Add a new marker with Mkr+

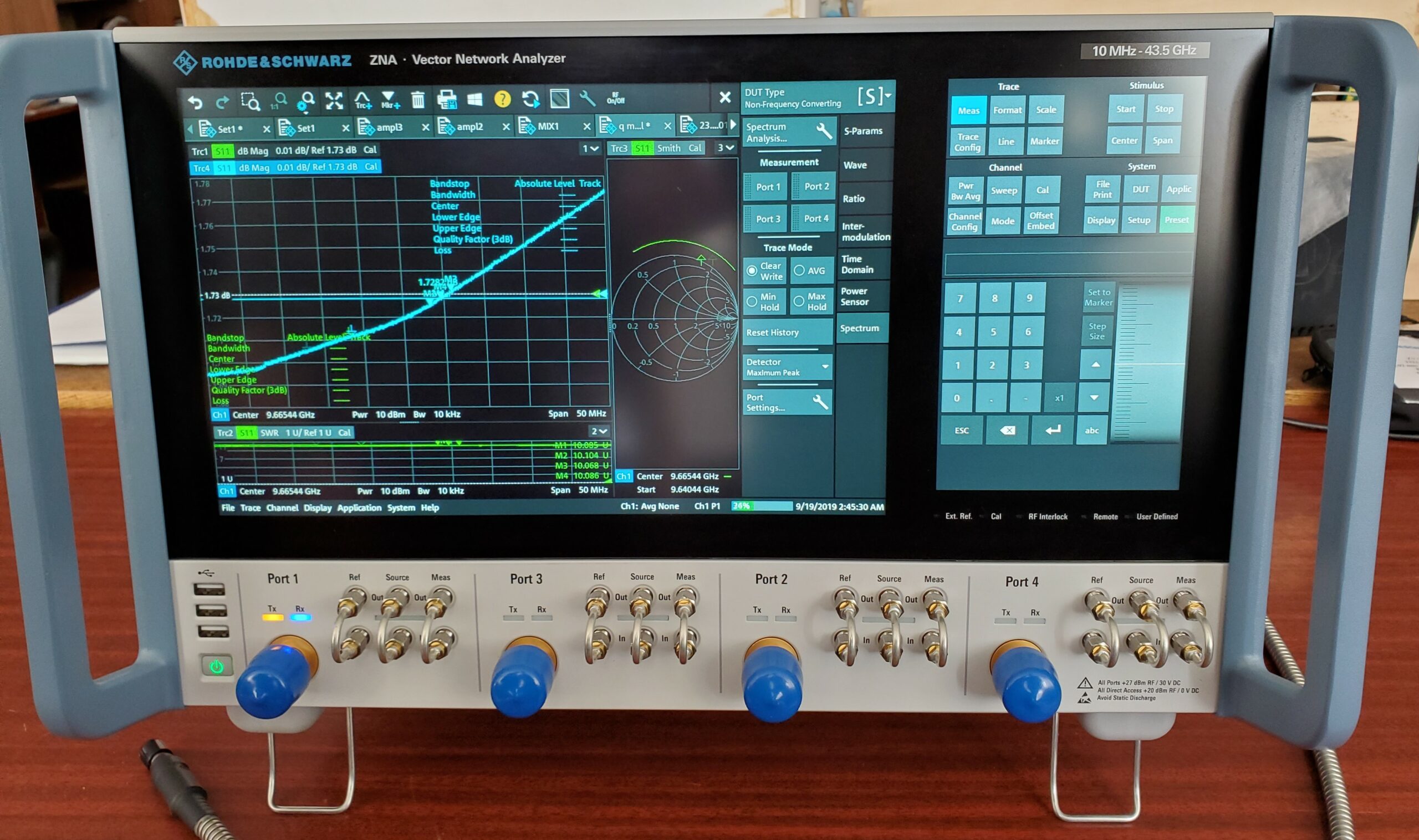click(390, 101)
